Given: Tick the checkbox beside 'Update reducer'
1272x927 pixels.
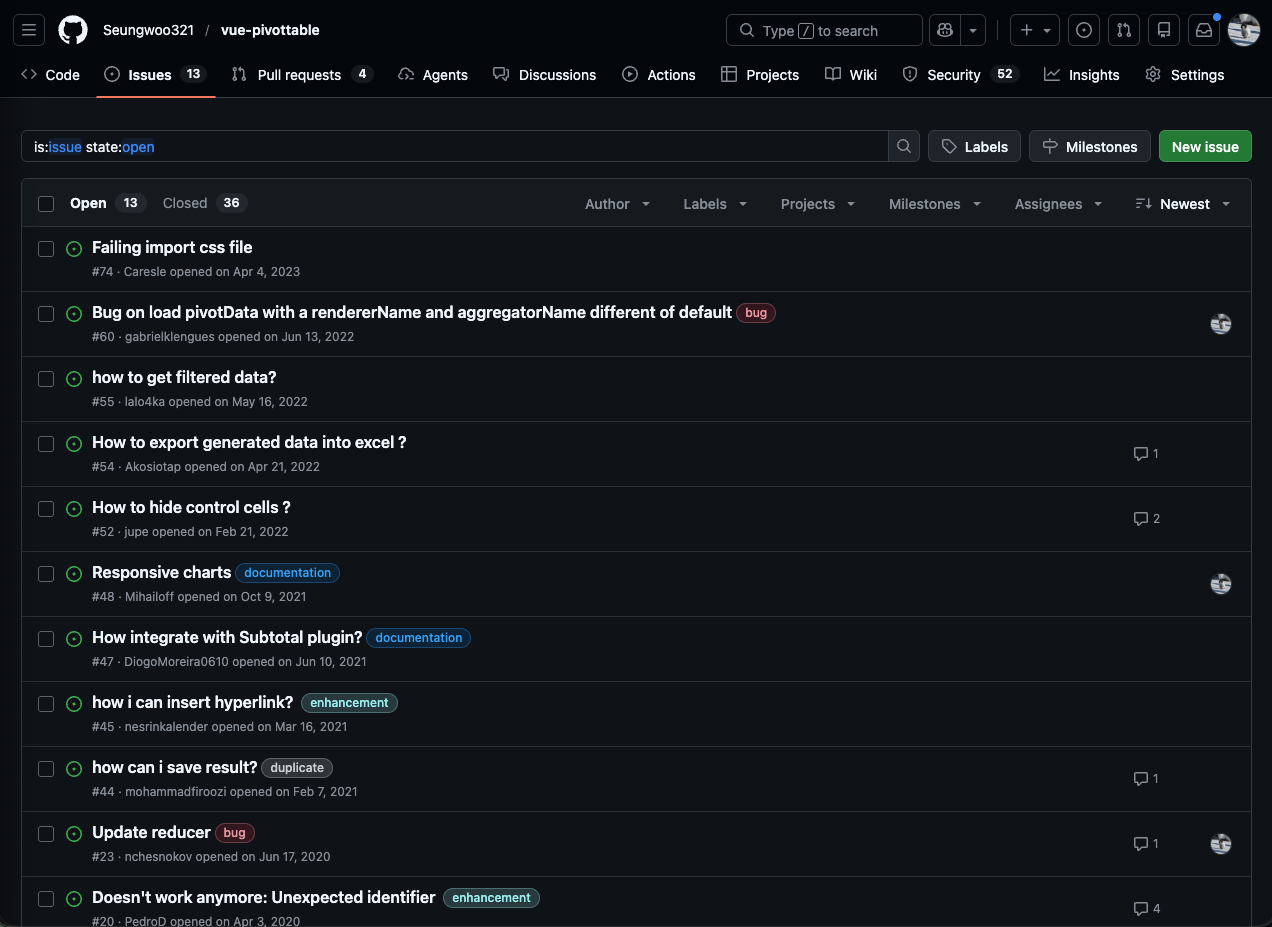Looking at the screenshot, I should pos(45,833).
